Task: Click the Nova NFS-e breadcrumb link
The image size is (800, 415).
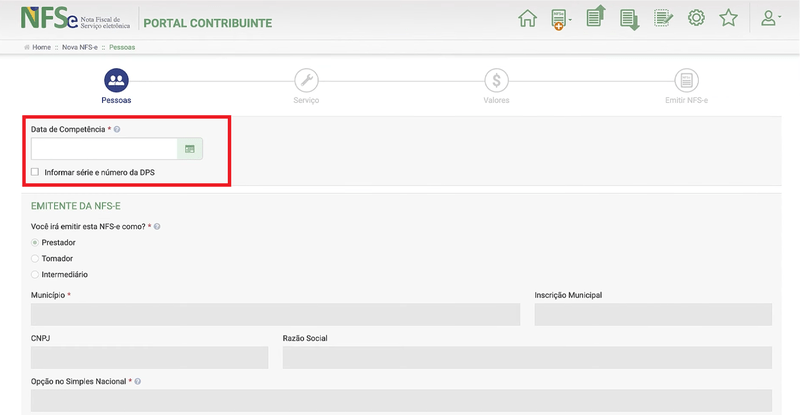Action: click(79, 47)
